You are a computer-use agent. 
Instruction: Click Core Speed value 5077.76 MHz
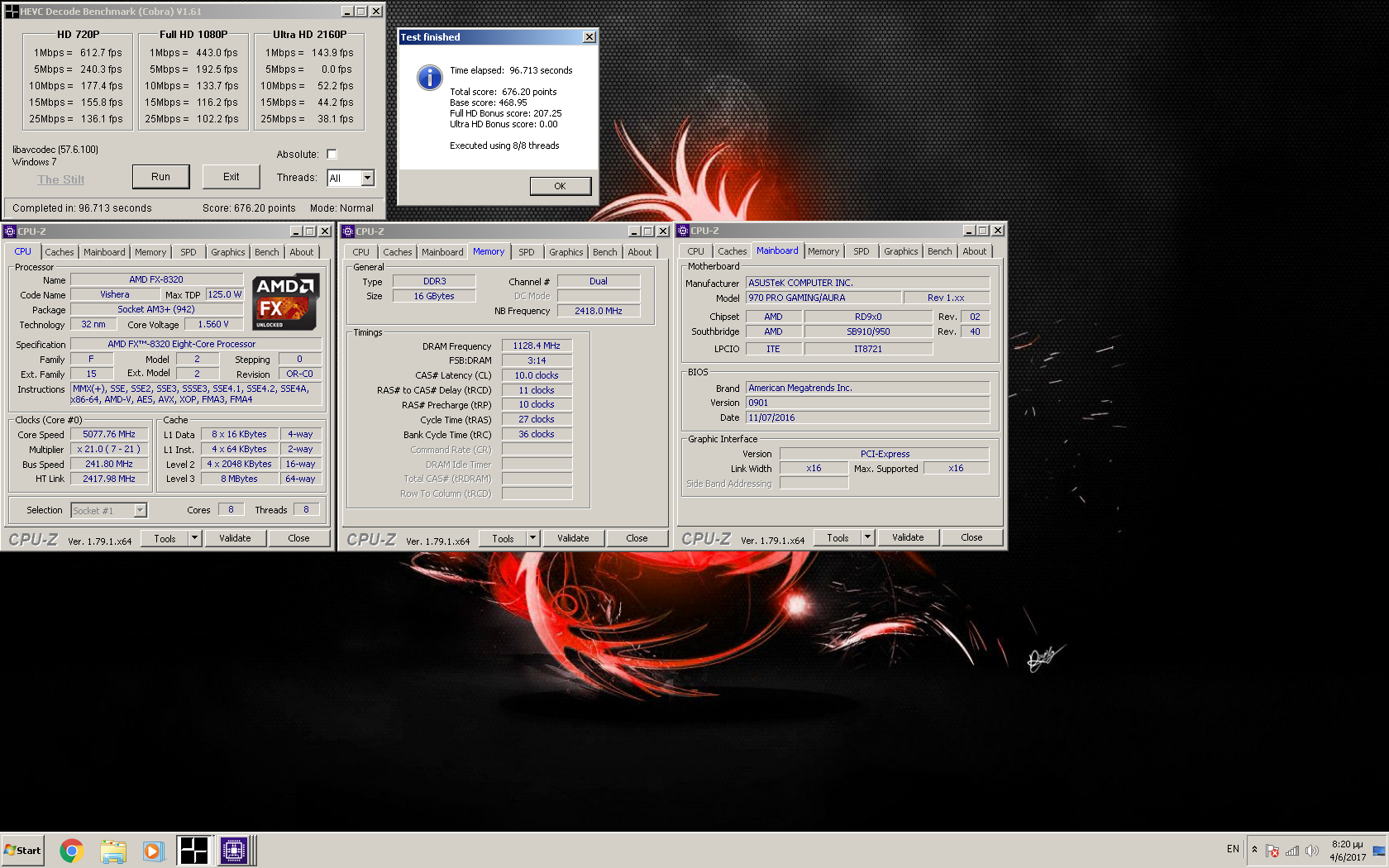(109, 435)
